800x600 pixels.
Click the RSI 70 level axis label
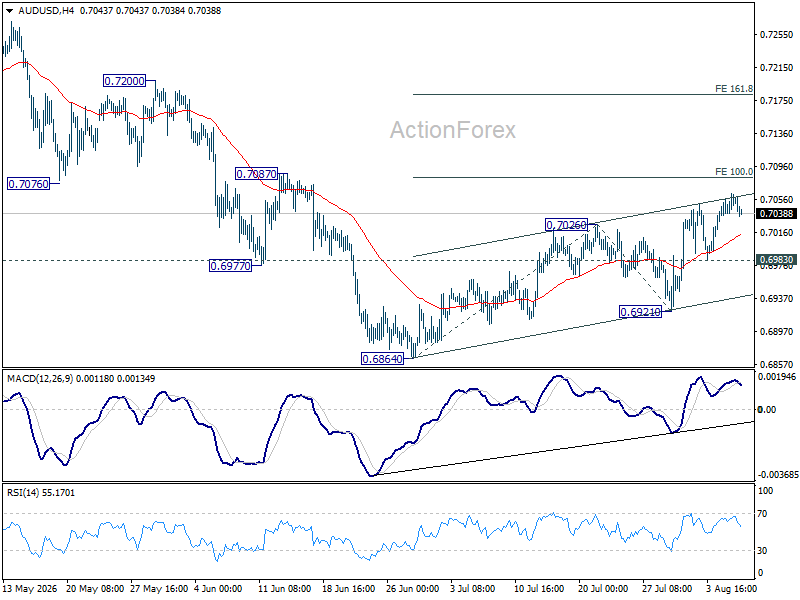pyautogui.click(x=762, y=514)
